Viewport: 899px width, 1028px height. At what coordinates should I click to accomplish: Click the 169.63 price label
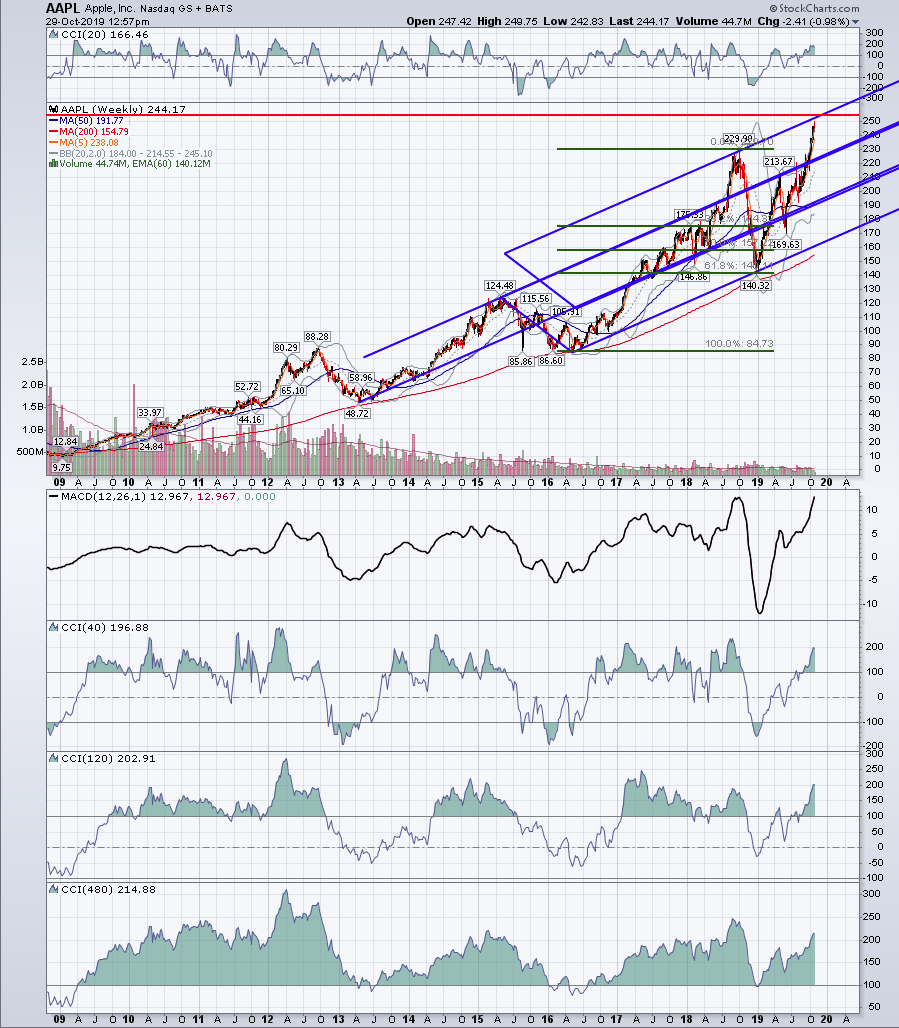pos(786,245)
